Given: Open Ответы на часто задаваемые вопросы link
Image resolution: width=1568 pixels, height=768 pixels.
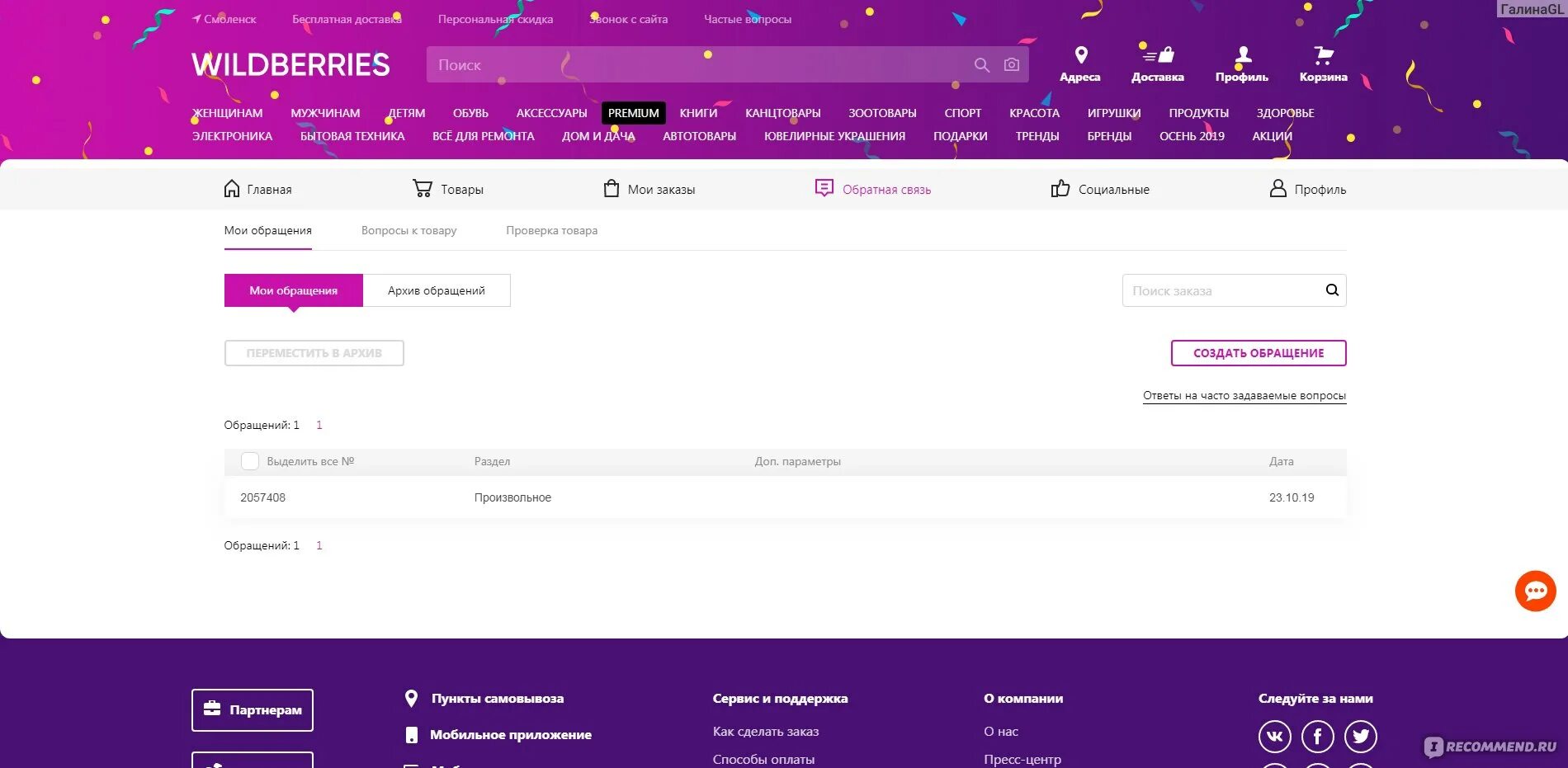Looking at the screenshot, I should (1244, 396).
